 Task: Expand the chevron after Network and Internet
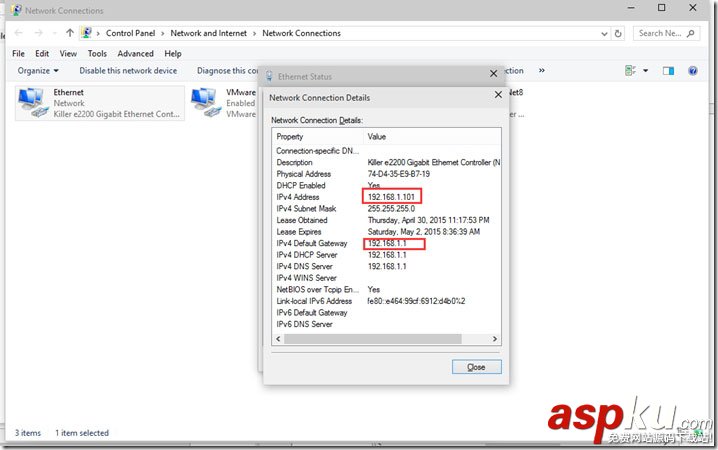(254, 33)
